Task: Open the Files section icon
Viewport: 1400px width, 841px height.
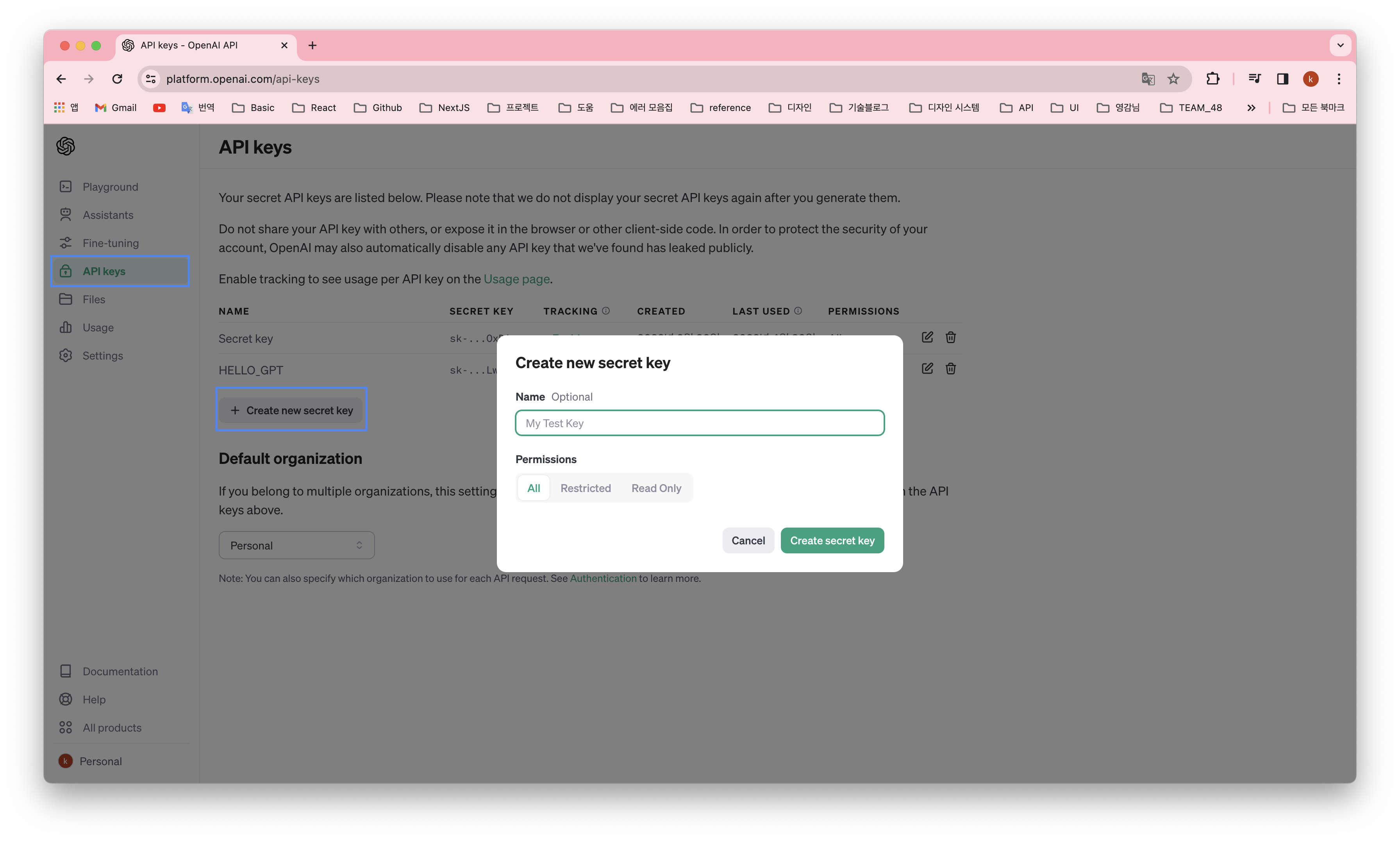Action: click(x=66, y=299)
